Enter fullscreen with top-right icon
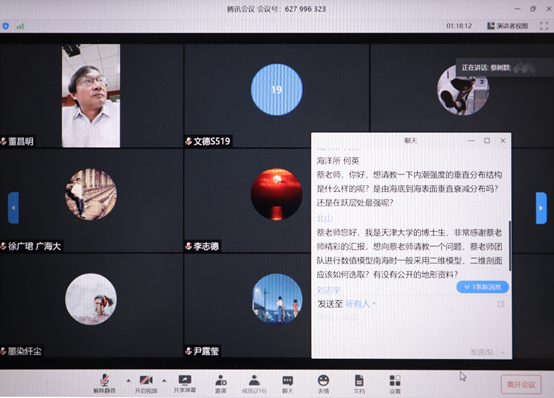Viewport: 554px width, 398px height. 544,26
